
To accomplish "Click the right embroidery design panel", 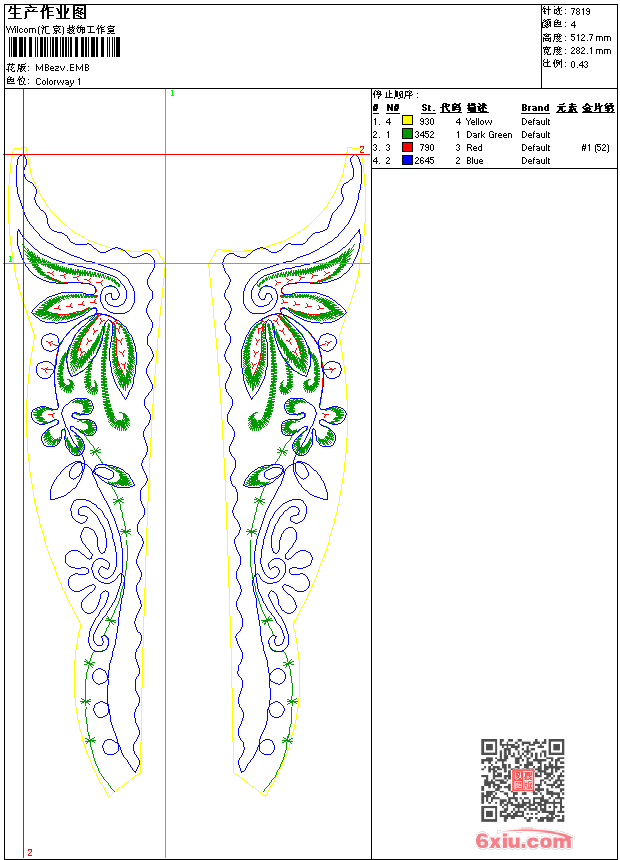I will pyautogui.click(x=287, y=471).
